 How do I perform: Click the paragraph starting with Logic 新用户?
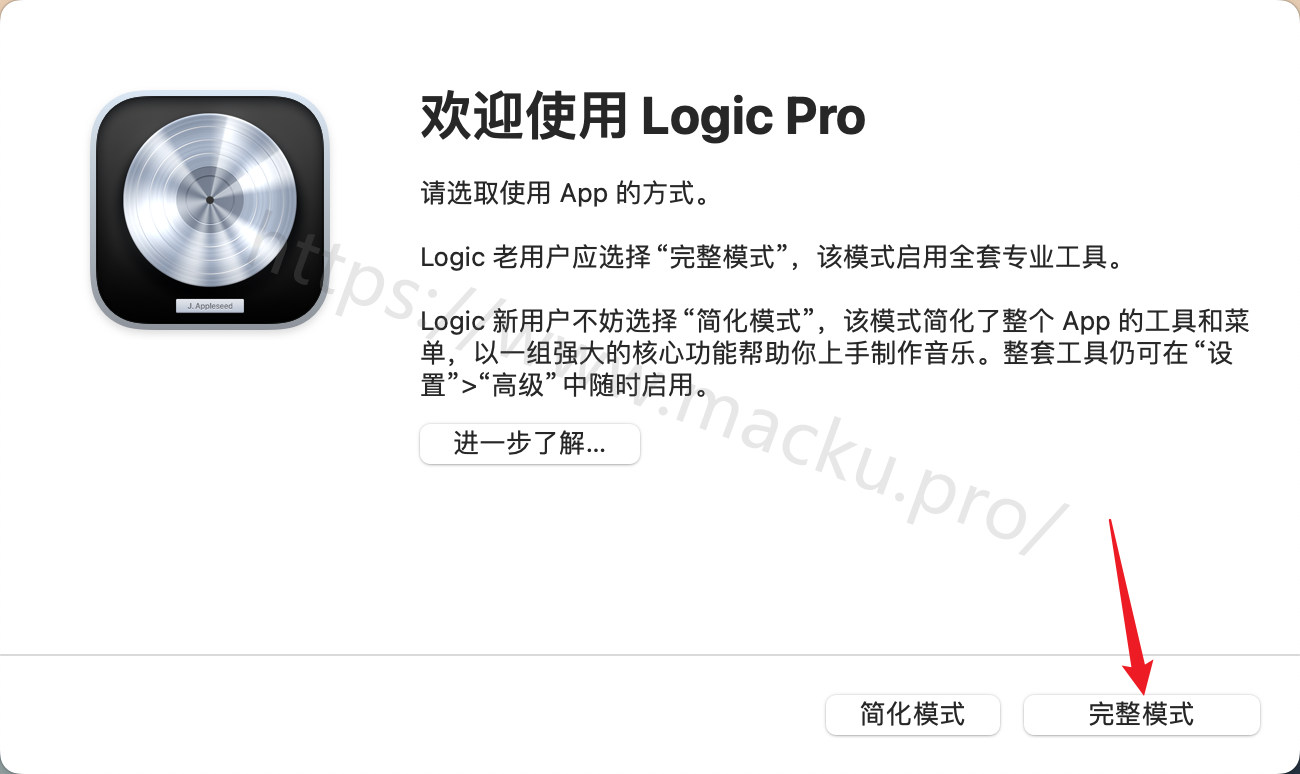point(835,353)
